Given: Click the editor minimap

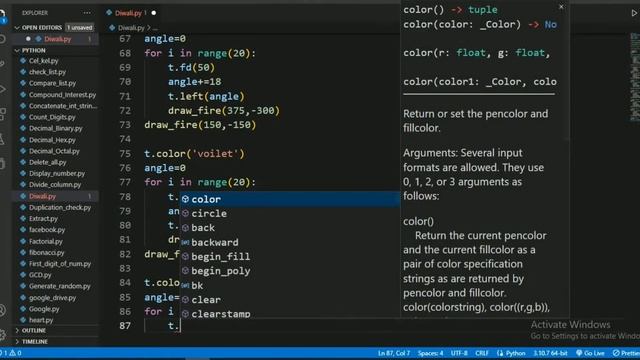Looking at the screenshot, I should [x=635, y=78].
